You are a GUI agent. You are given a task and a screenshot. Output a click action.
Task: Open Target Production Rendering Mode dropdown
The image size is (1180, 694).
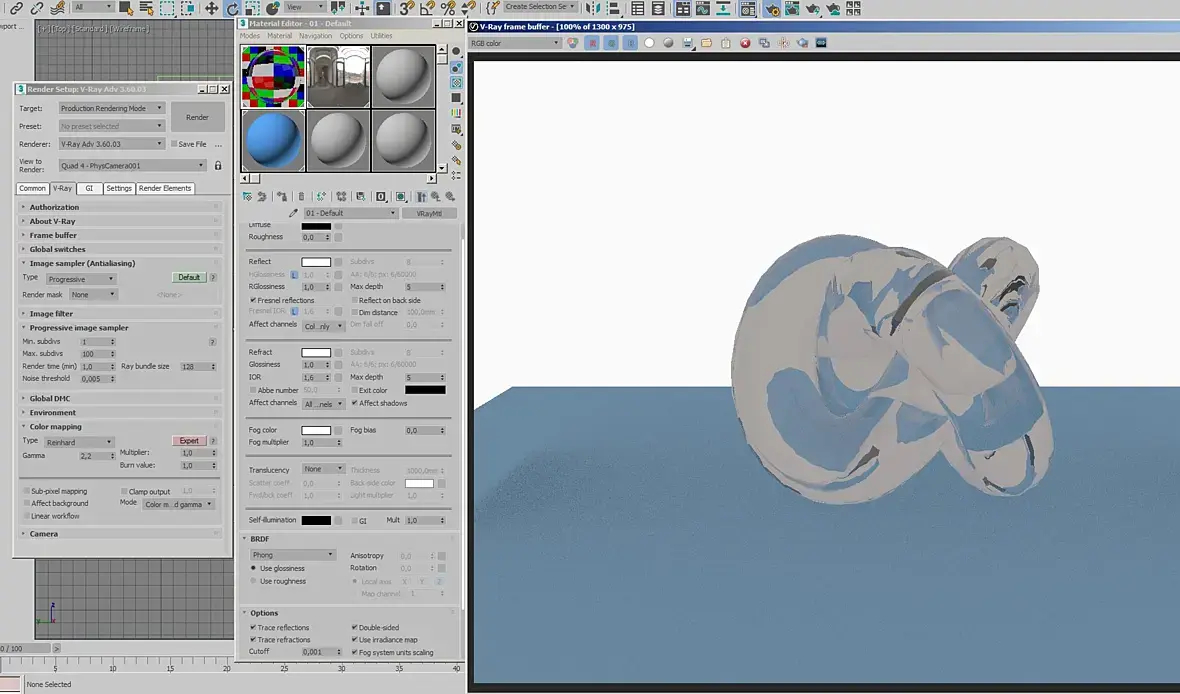111,108
